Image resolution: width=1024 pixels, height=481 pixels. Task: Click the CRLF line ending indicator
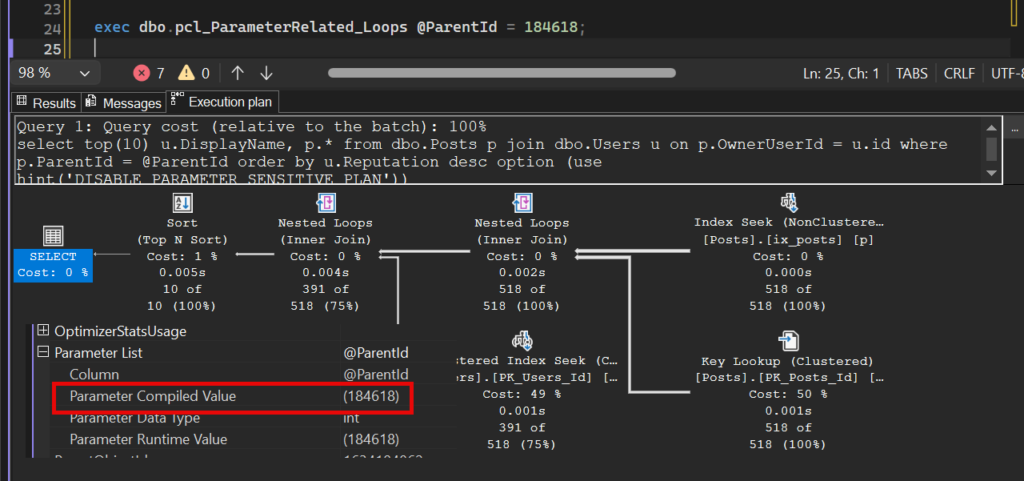coord(959,73)
